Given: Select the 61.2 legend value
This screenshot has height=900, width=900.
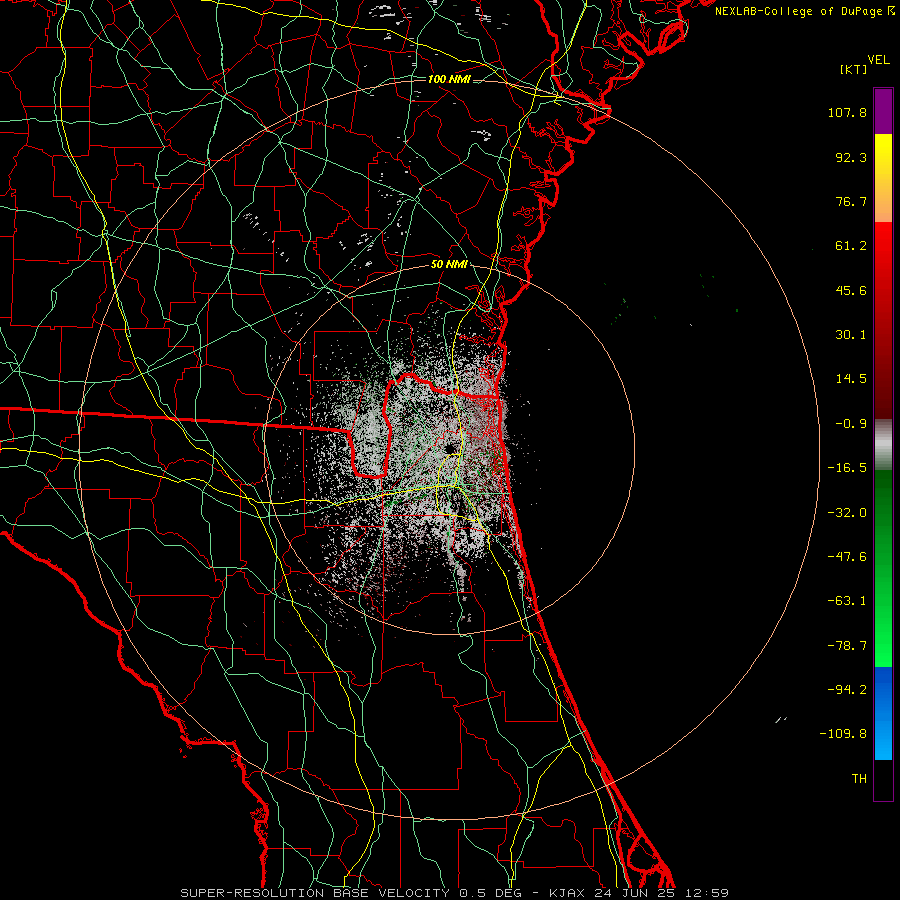Looking at the screenshot, I should click(x=851, y=246).
